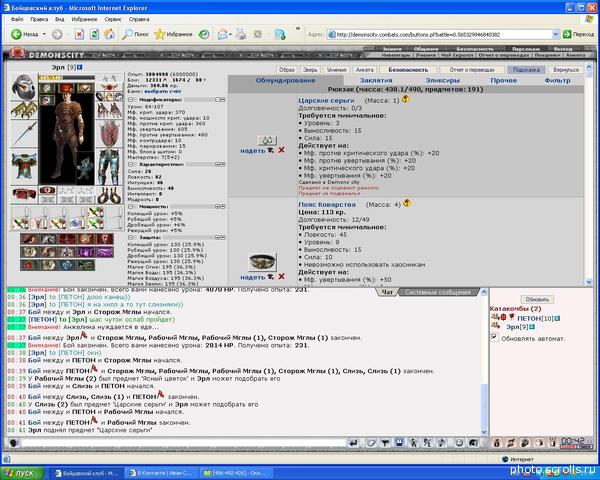Toggle the Обновлять автомат. checkbox
The width and height of the screenshot is (600, 480).
[x=495, y=337]
